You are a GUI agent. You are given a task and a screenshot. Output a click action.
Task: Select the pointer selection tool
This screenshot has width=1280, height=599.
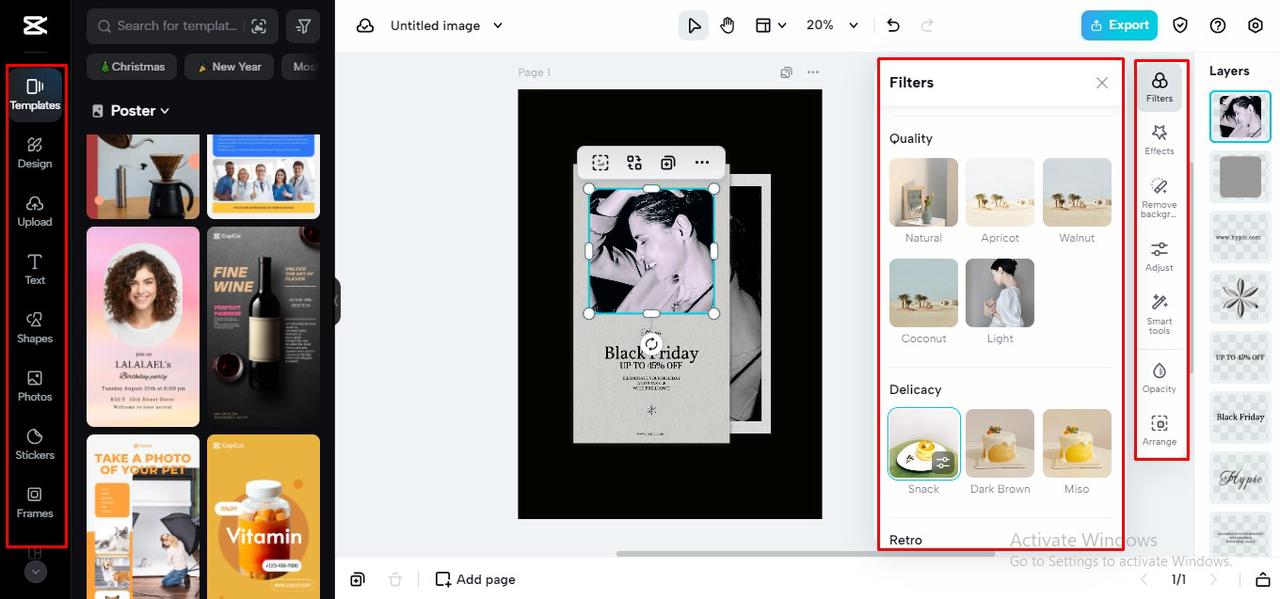pos(694,25)
